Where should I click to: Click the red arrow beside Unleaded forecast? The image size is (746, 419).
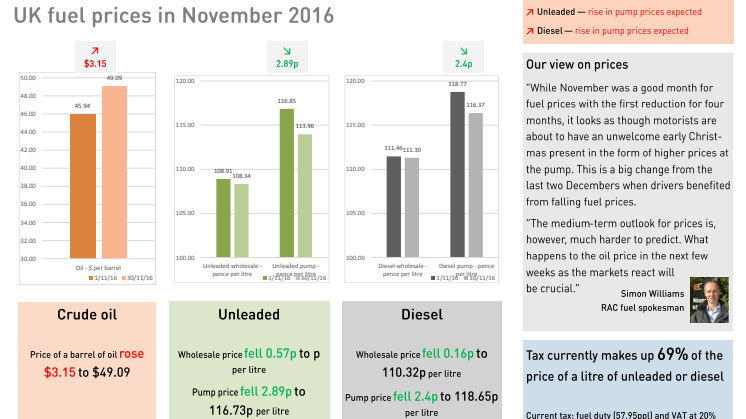[530, 12]
